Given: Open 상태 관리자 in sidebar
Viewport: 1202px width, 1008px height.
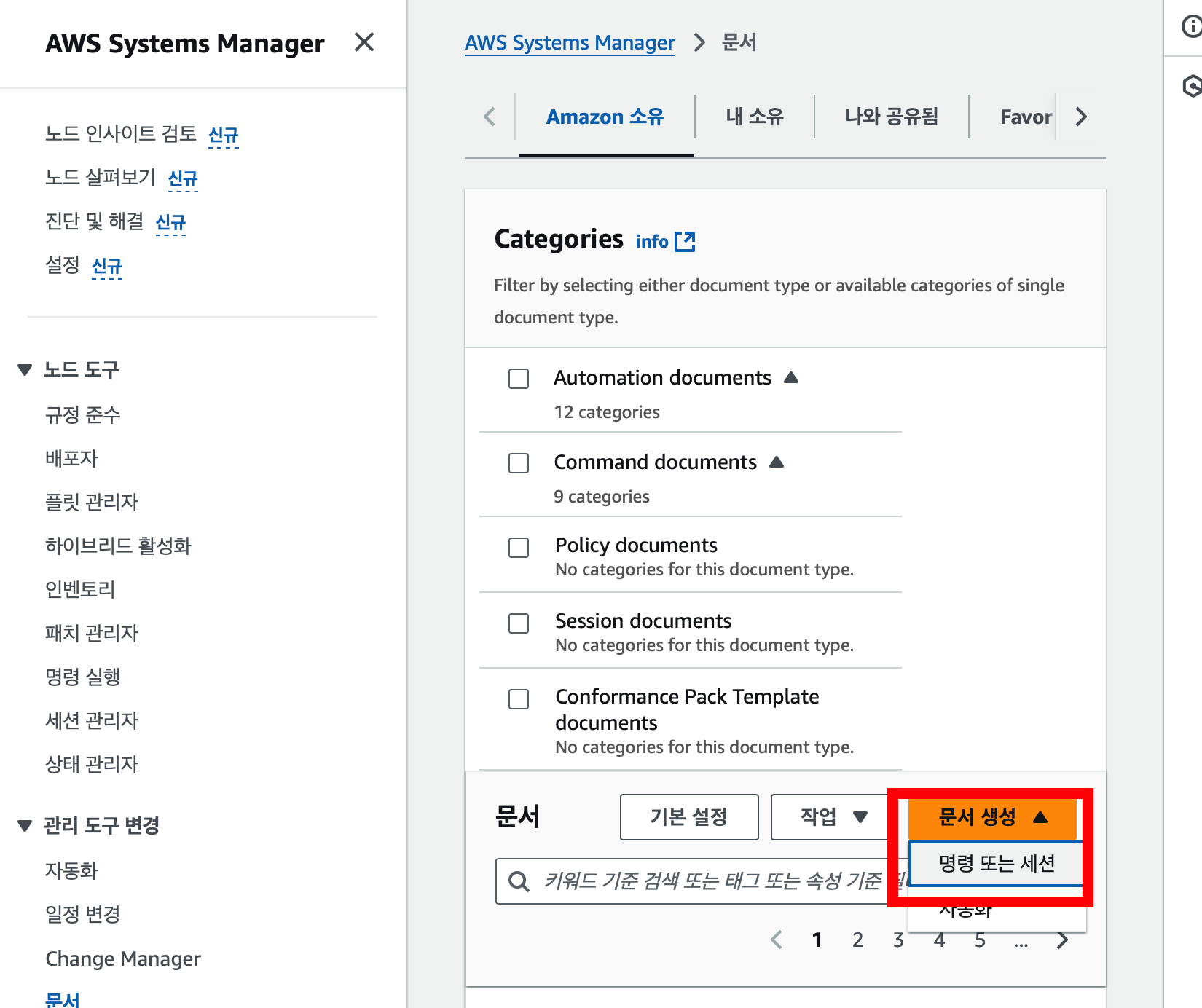Looking at the screenshot, I should coord(92,765).
